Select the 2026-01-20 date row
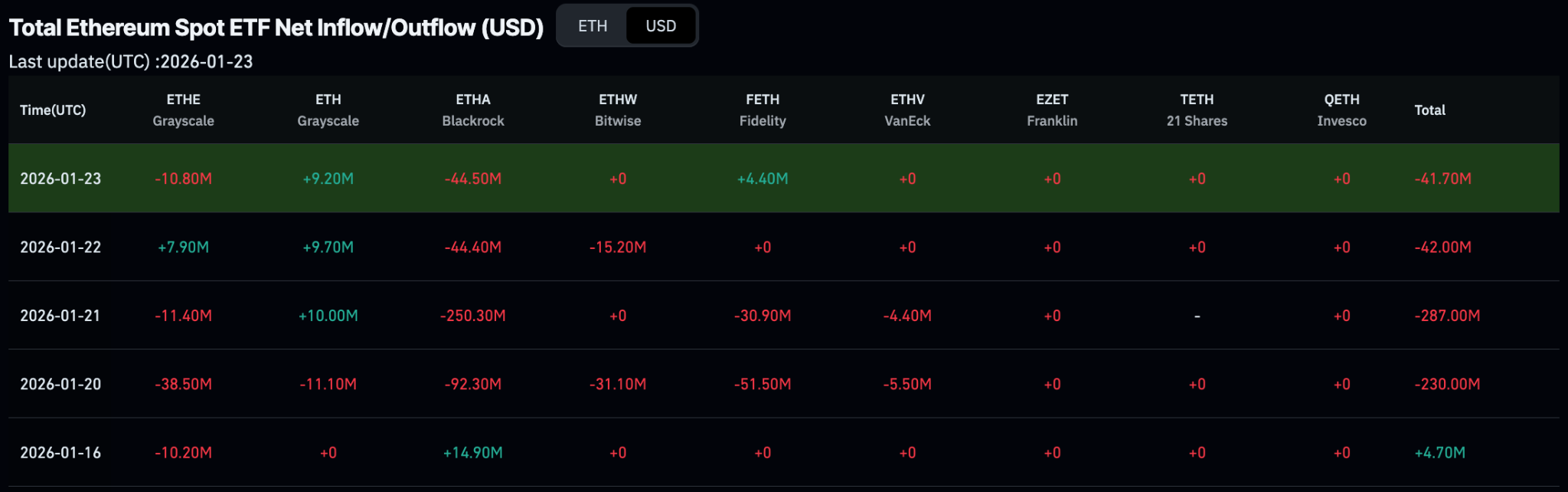1568x492 pixels. point(60,384)
